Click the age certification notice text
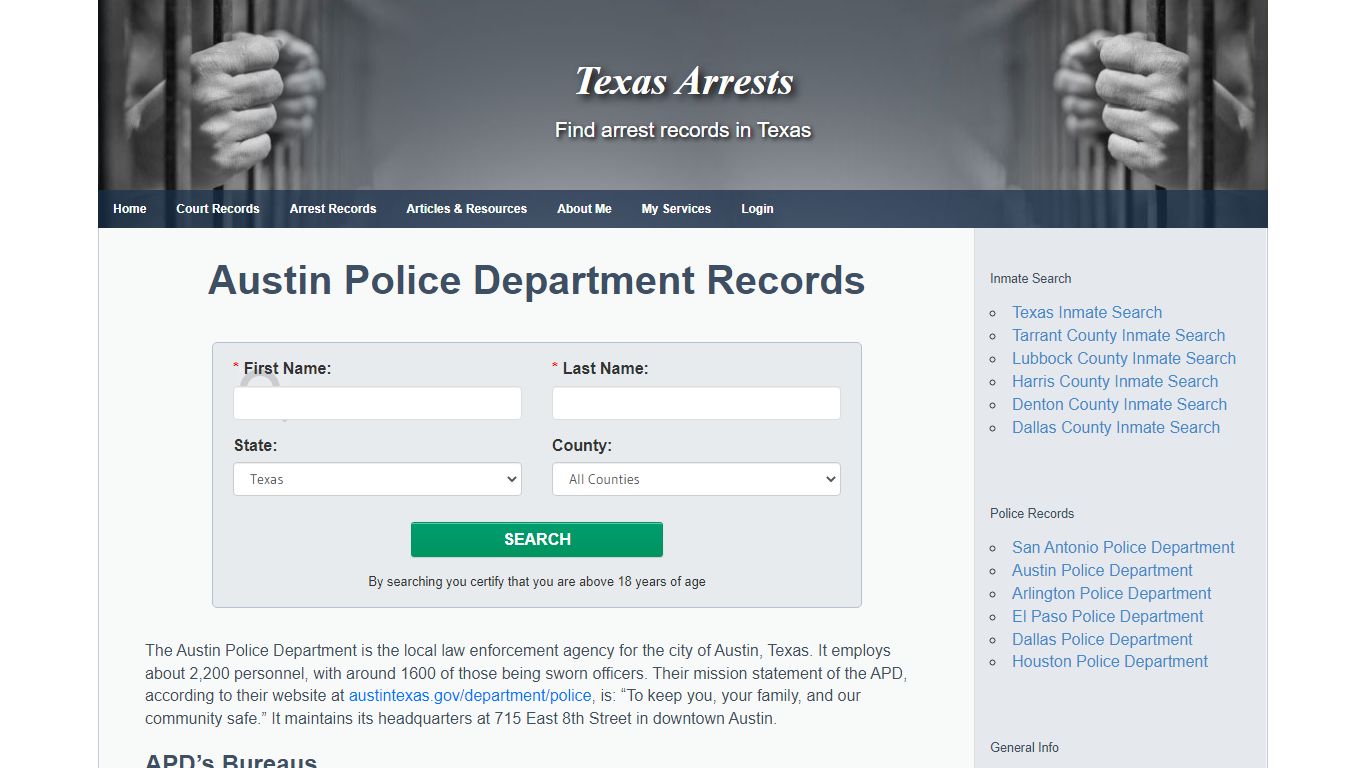Image resolution: width=1366 pixels, height=768 pixels. [x=537, y=581]
